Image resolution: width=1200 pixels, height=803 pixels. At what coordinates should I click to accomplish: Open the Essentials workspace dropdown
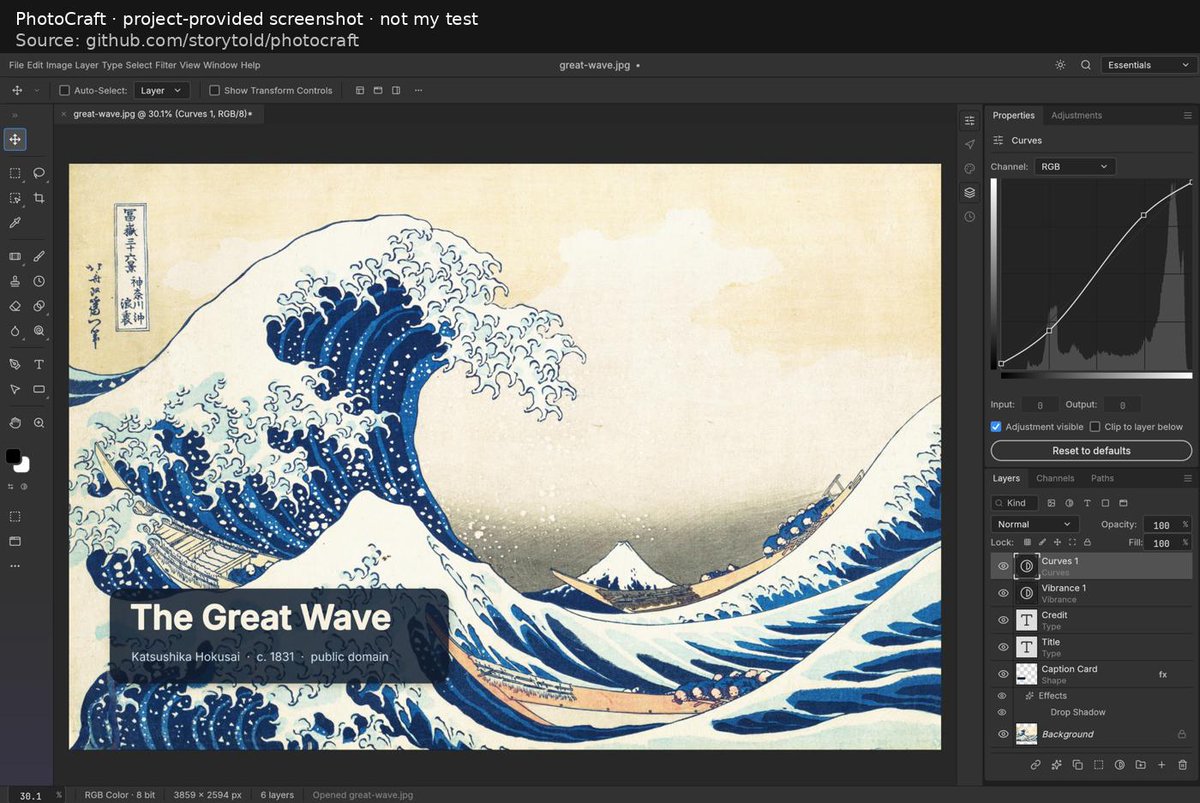[1148, 65]
